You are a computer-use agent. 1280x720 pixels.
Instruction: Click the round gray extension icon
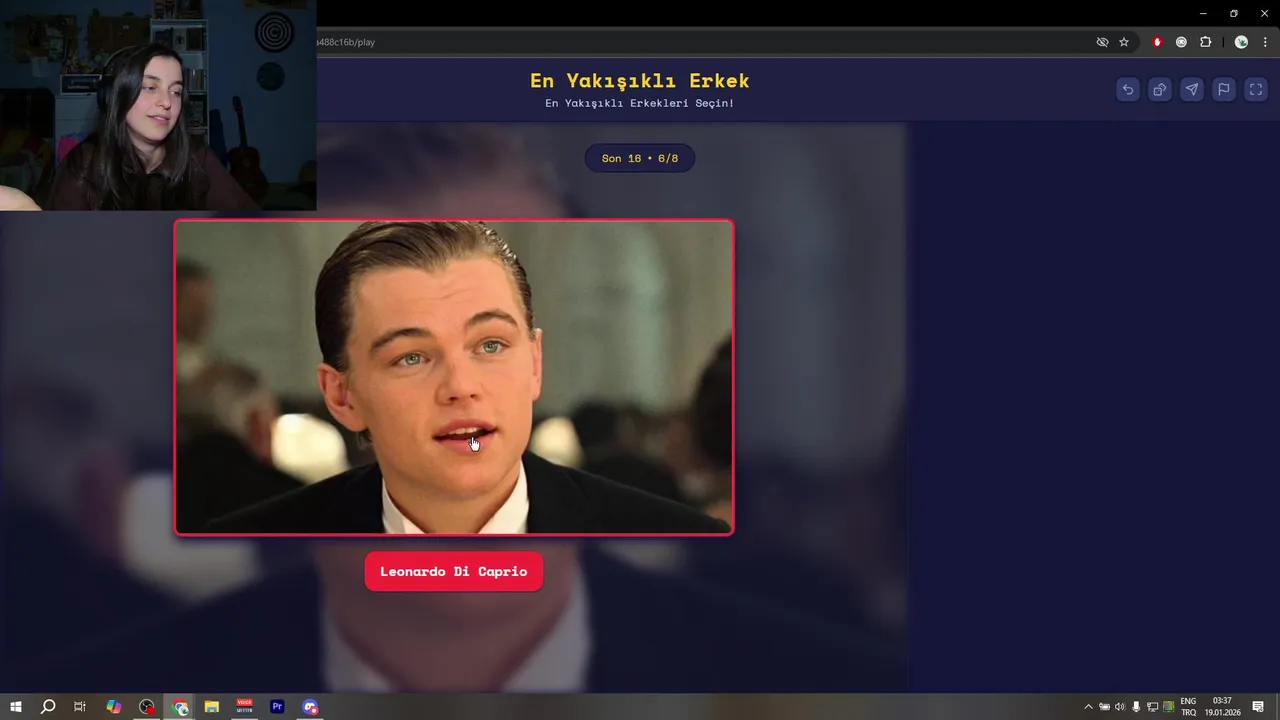(x=1181, y=42)
